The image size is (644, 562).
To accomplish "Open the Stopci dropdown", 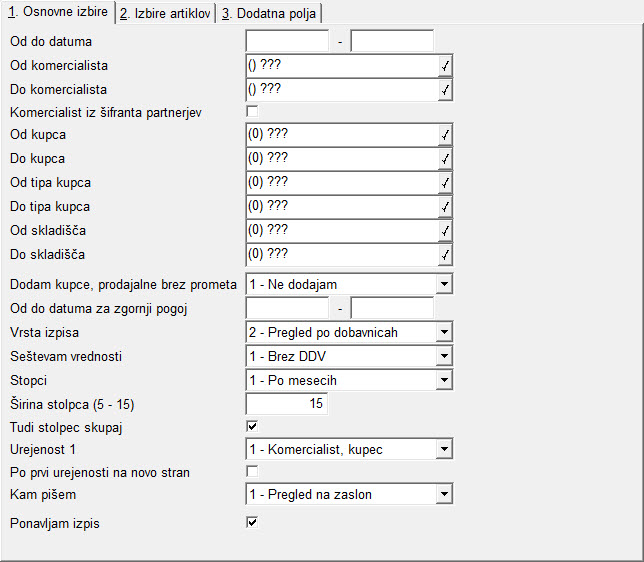I will coord(444,380).
